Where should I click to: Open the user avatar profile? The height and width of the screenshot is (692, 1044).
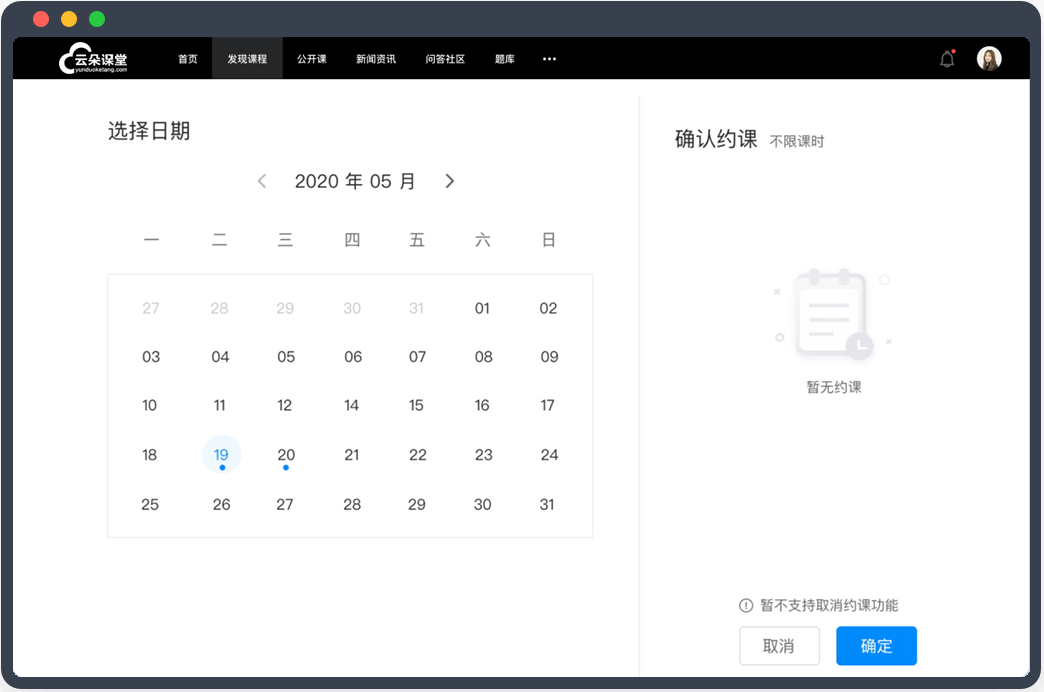point(989,59)
